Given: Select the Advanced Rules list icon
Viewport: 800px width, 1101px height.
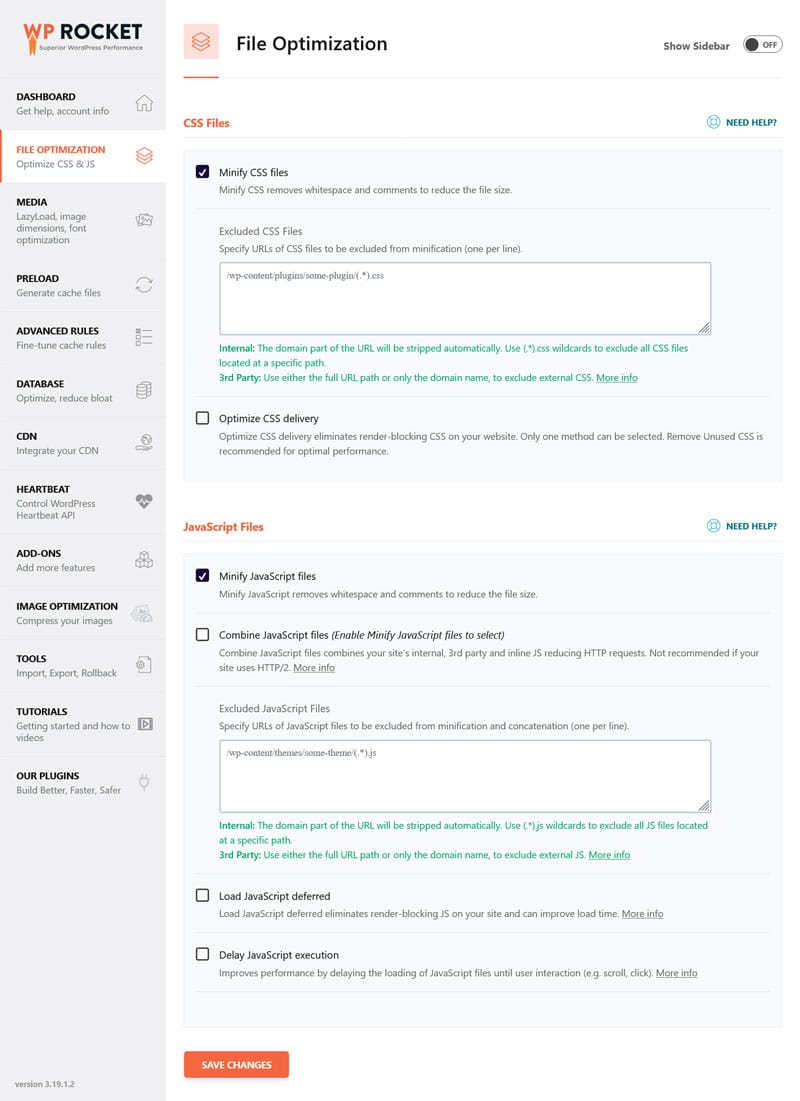Looking at the screenshot, I should pos(143,337).
